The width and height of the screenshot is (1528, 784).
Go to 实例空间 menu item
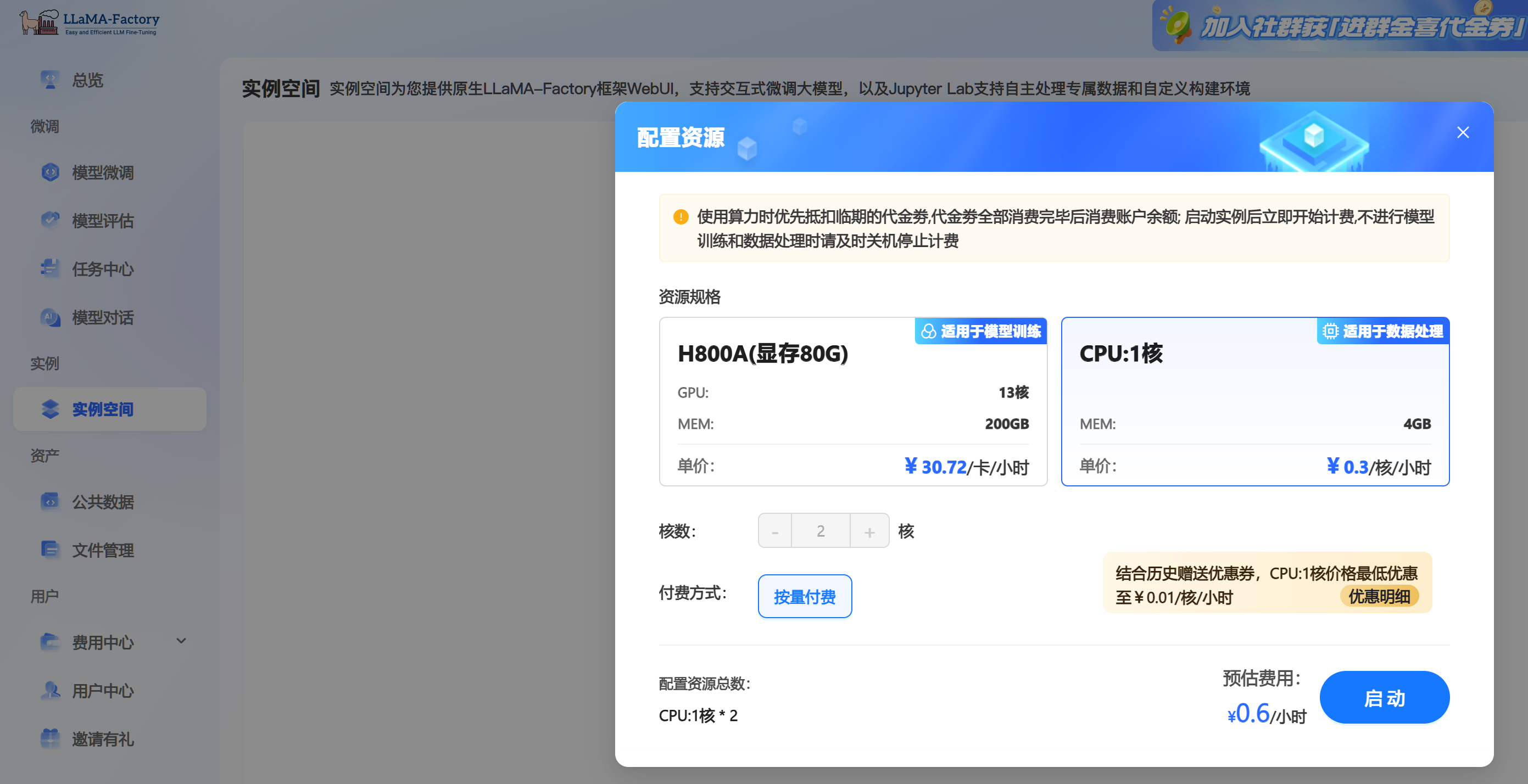(x=103, y=409)
